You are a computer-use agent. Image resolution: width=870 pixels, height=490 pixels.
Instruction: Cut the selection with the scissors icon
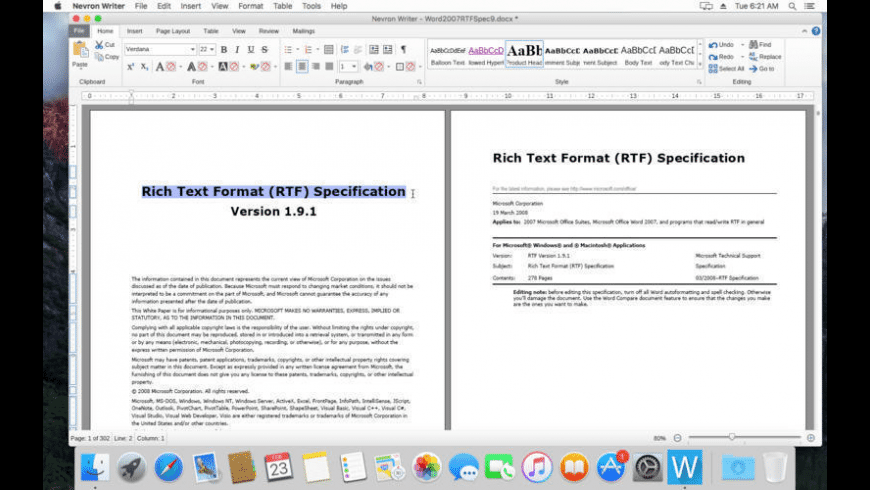pyautogui.click(x=99, y=45)
